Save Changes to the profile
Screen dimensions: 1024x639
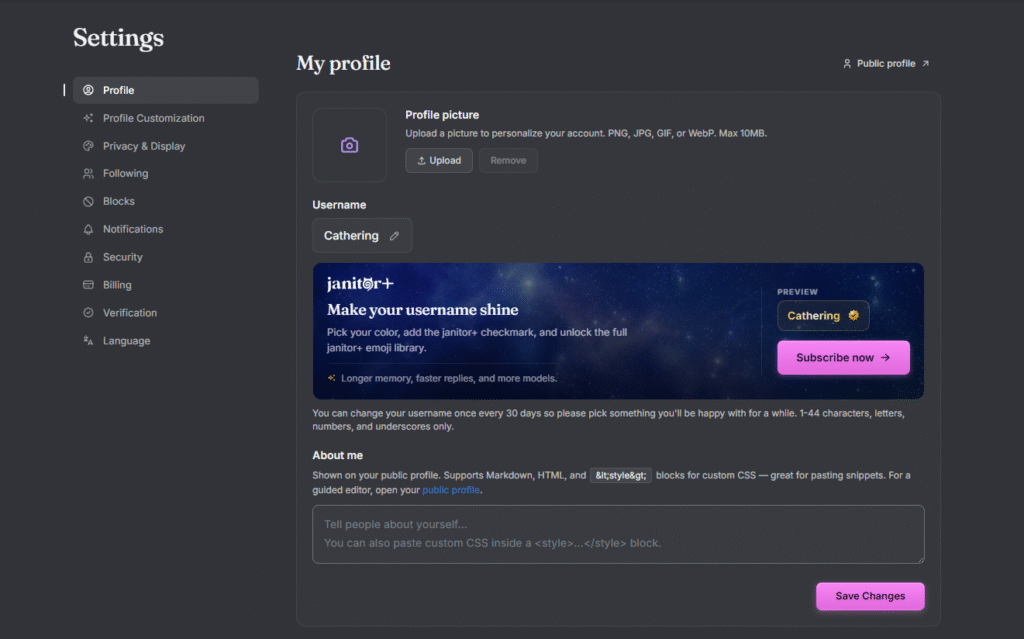pyautogui.click(x=870, y=596)
